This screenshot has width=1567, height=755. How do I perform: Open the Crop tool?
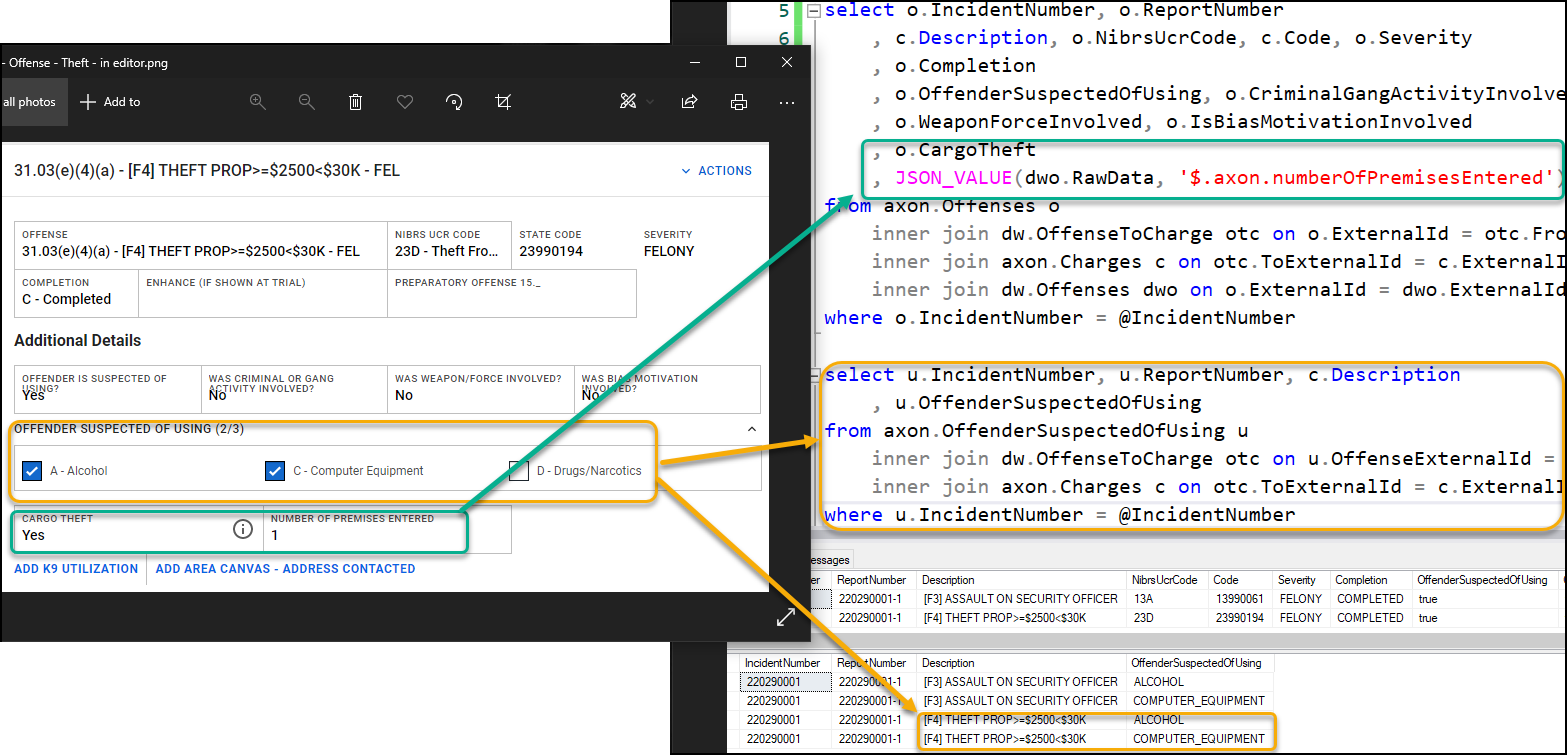(503, 101)
